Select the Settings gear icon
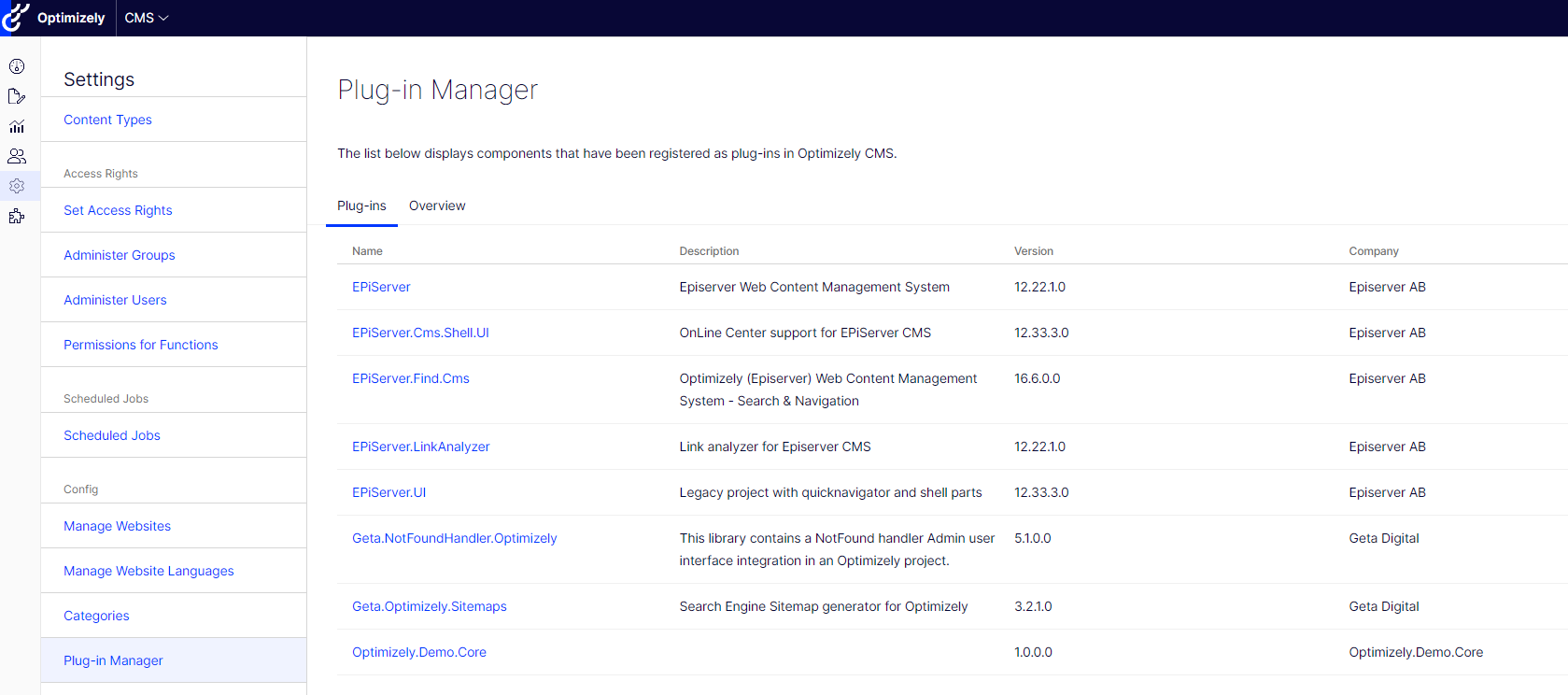This screenshot has width=1568, height=695. pyautogui.click(x=17, y=186)
